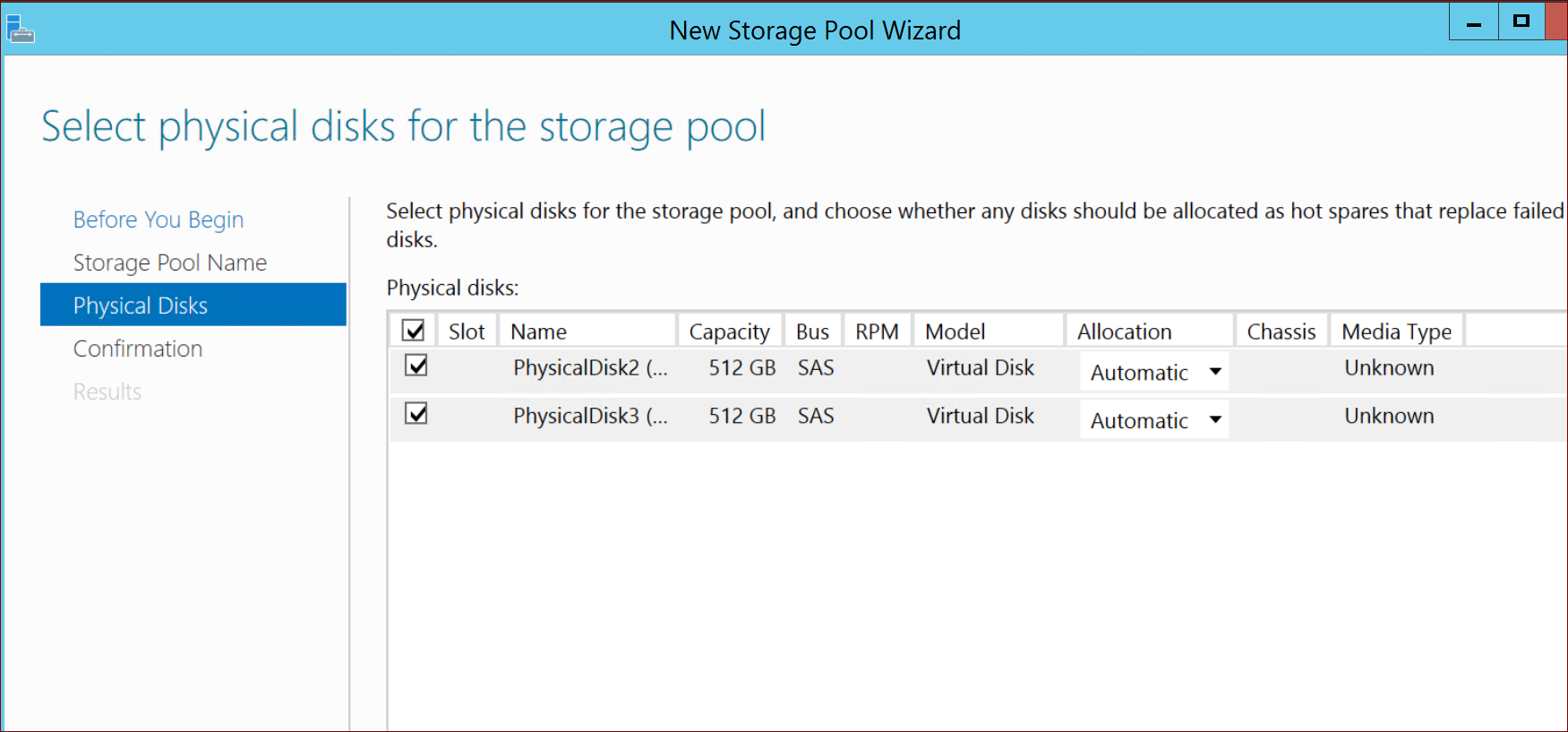
Task: Toggle the select-all disks header checkbox
Action: point(414,331)
